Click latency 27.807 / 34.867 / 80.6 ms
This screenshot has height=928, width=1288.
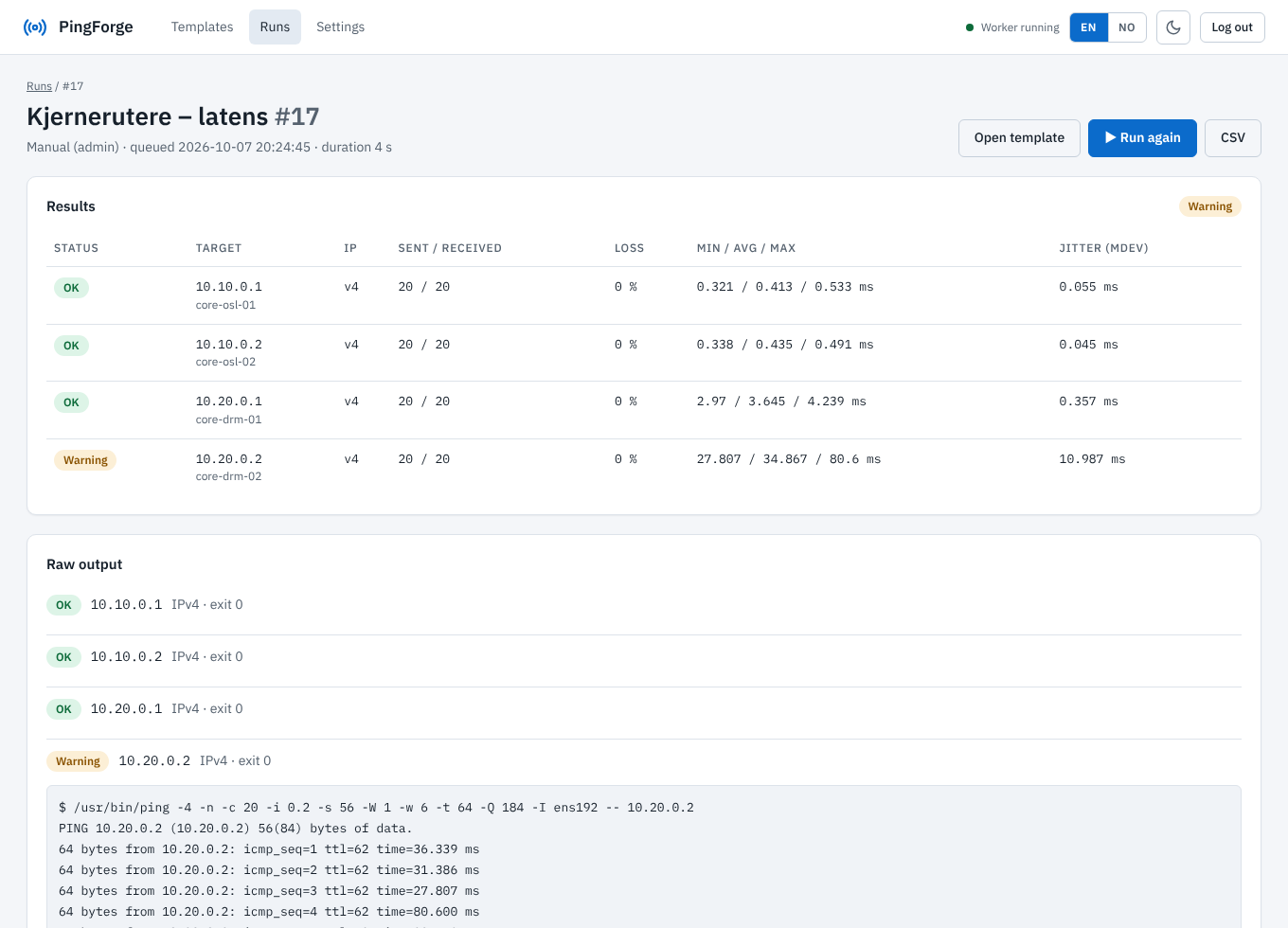(x=788, y=459)
